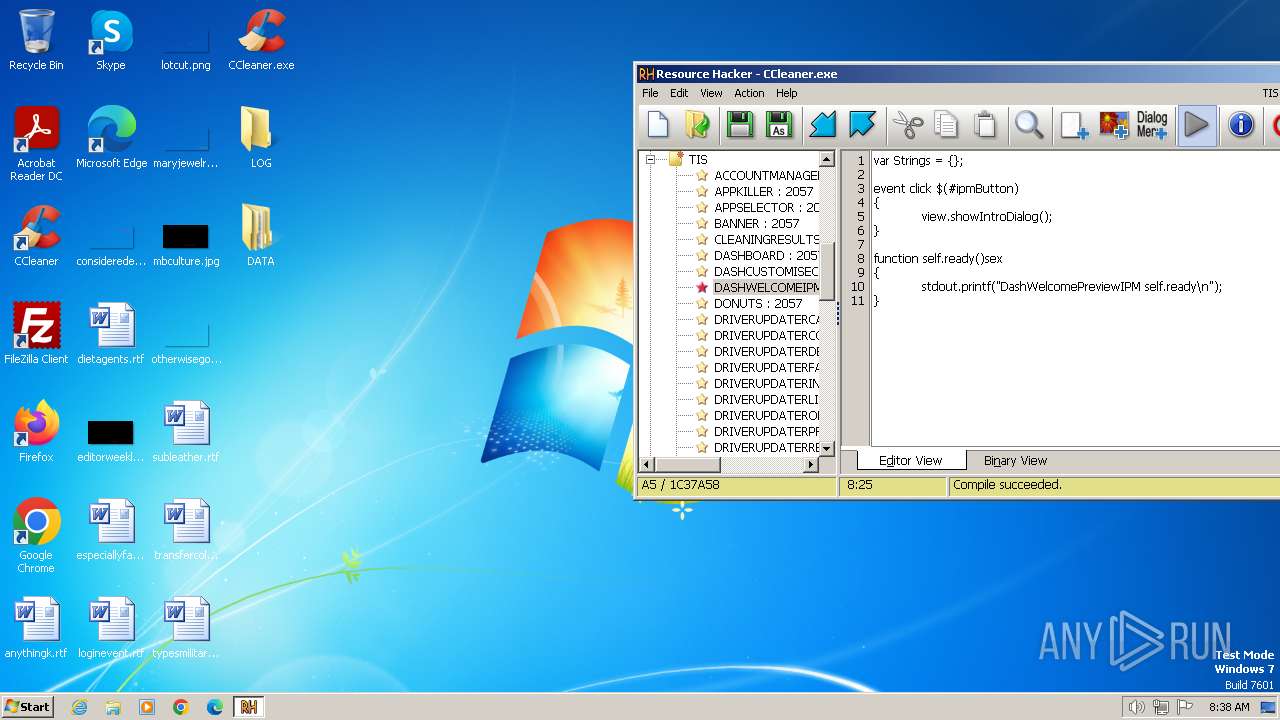Click the down-left blue arrow toolbar icon
The image size is (1280, 720).
click(x=822, y=125)
